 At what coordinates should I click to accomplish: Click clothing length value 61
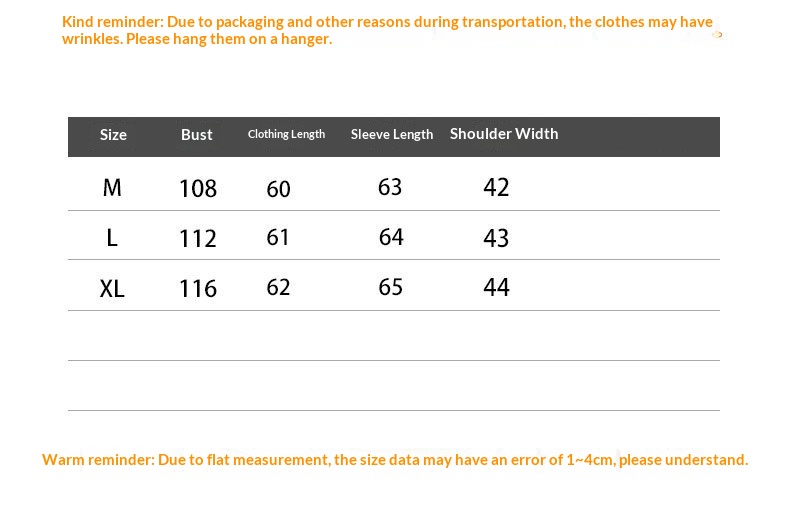tap(278, 237)
